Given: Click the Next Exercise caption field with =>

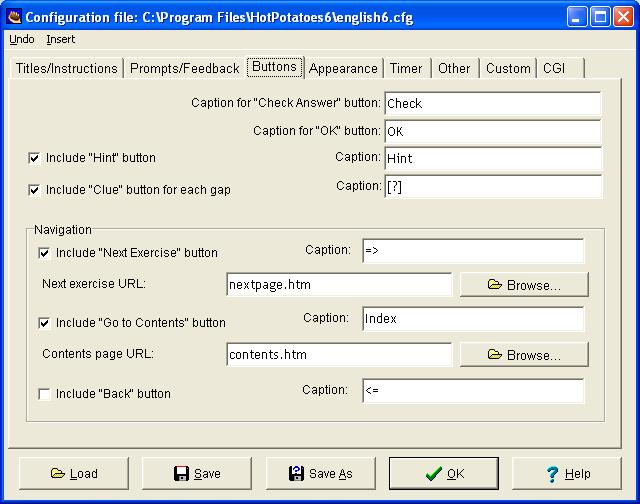Looking at the screenshot, I should click(473, 251).
